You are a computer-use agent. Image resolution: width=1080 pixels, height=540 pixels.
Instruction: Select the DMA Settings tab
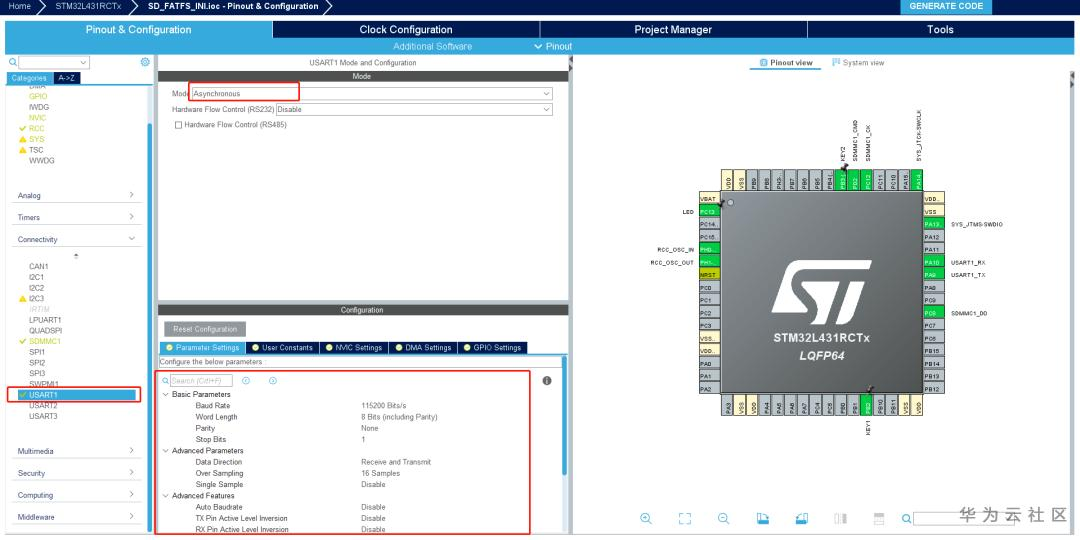point(424,348)
